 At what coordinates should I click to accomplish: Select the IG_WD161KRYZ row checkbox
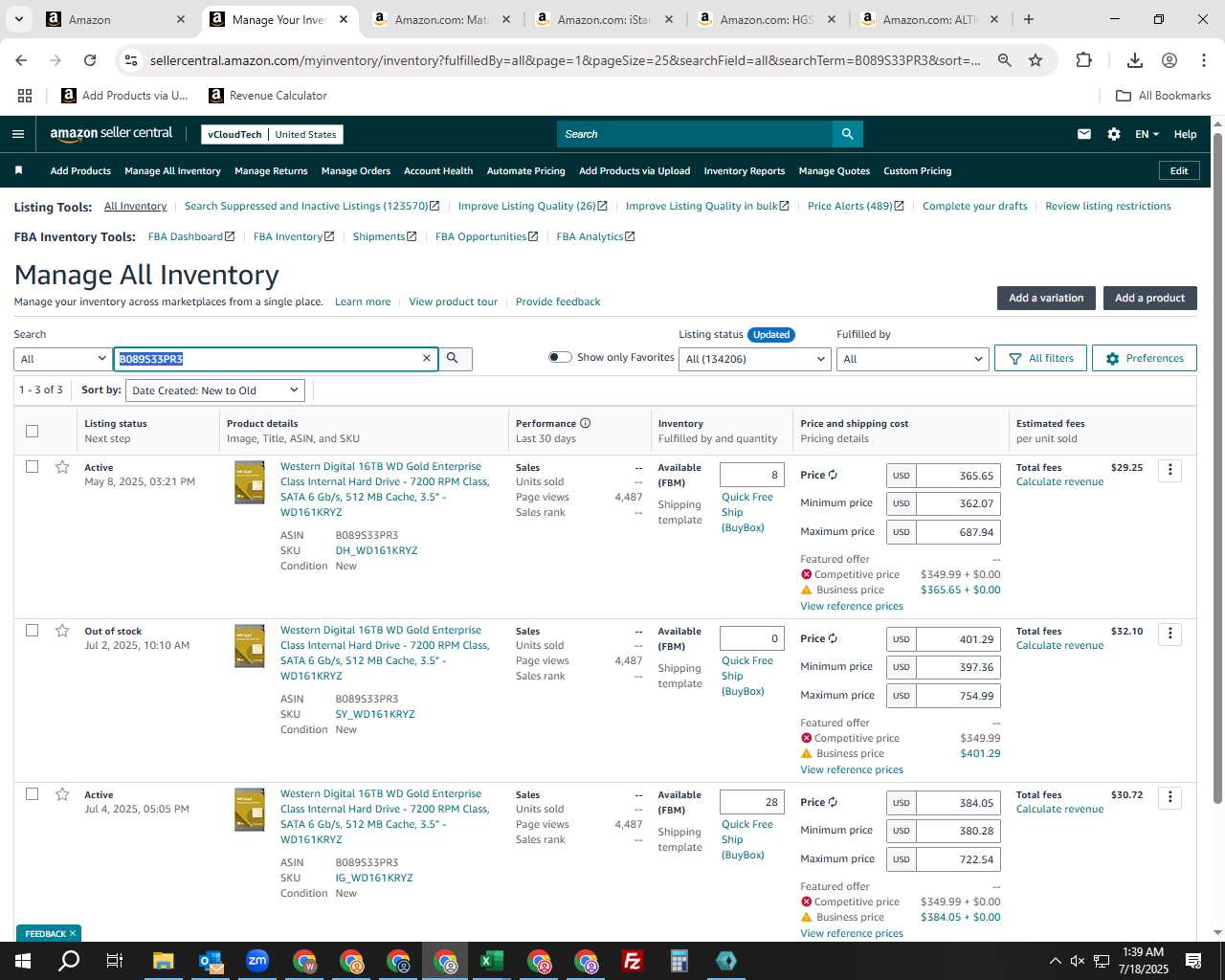tap(32, 794)
